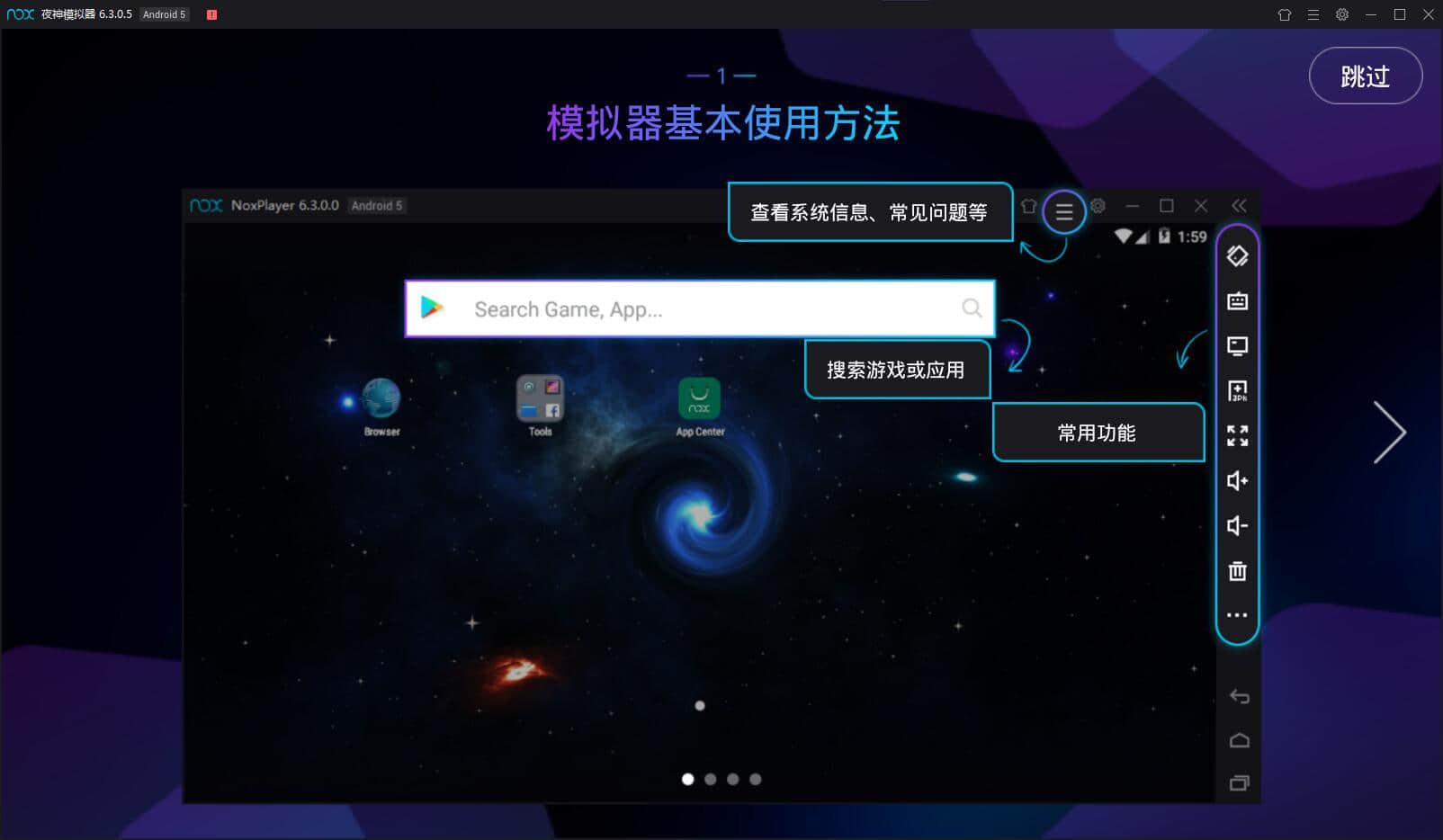
Task: Click the volume up icon in preview sidebar
Action: [x=1237, y=481]
